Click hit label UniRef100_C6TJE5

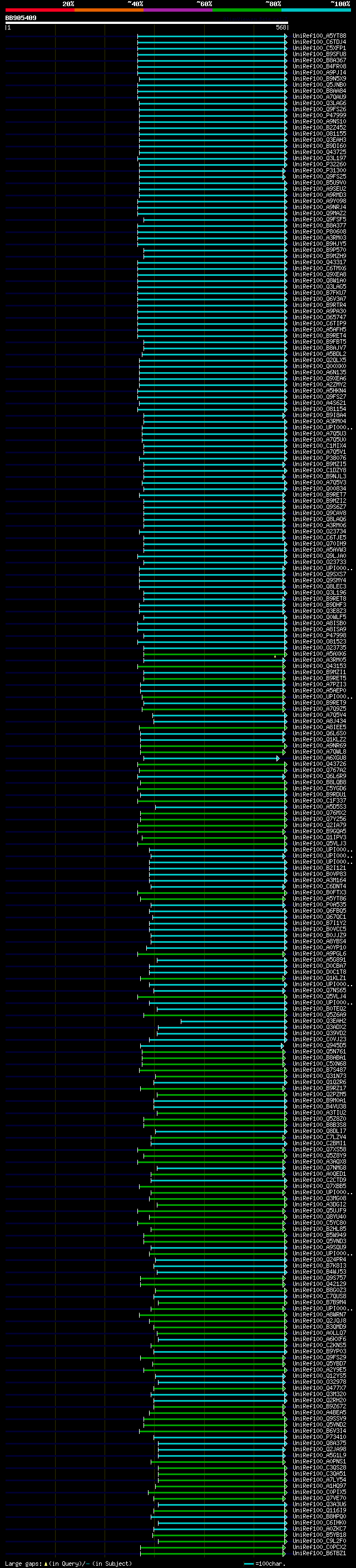click(319, 537)
